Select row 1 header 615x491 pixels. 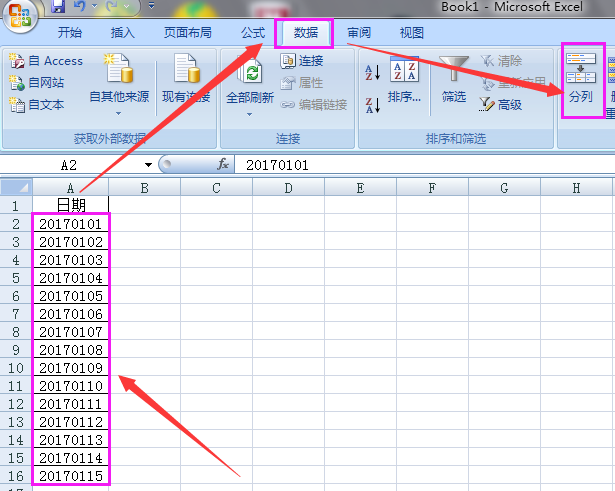pos(16,205)
